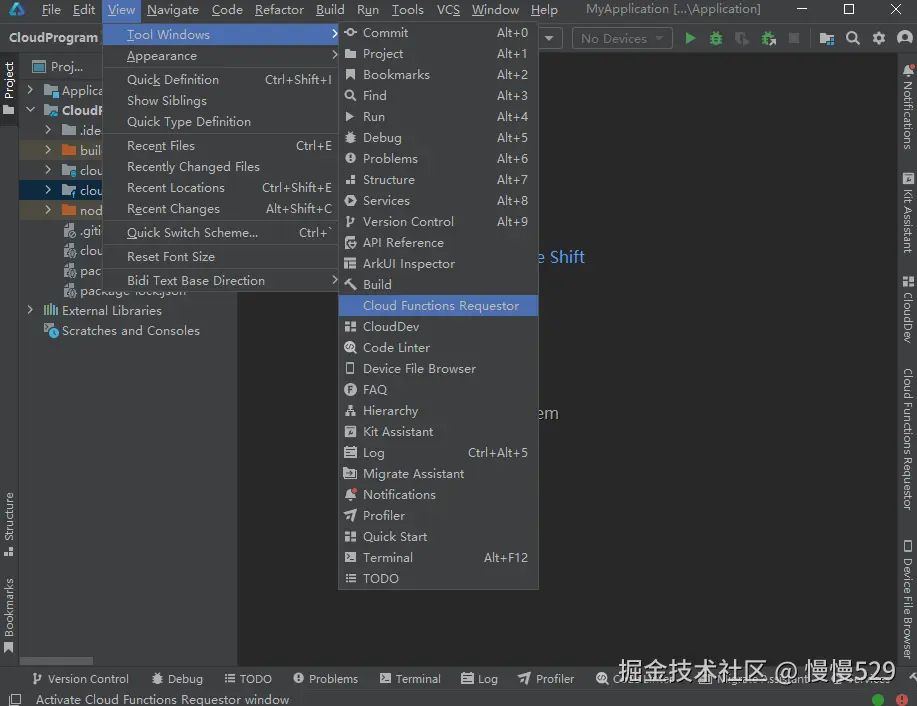This screenshot has width=917, height=706.
Task: Select Build in Tool Windows submenu
Action: (x=438, y=285)
